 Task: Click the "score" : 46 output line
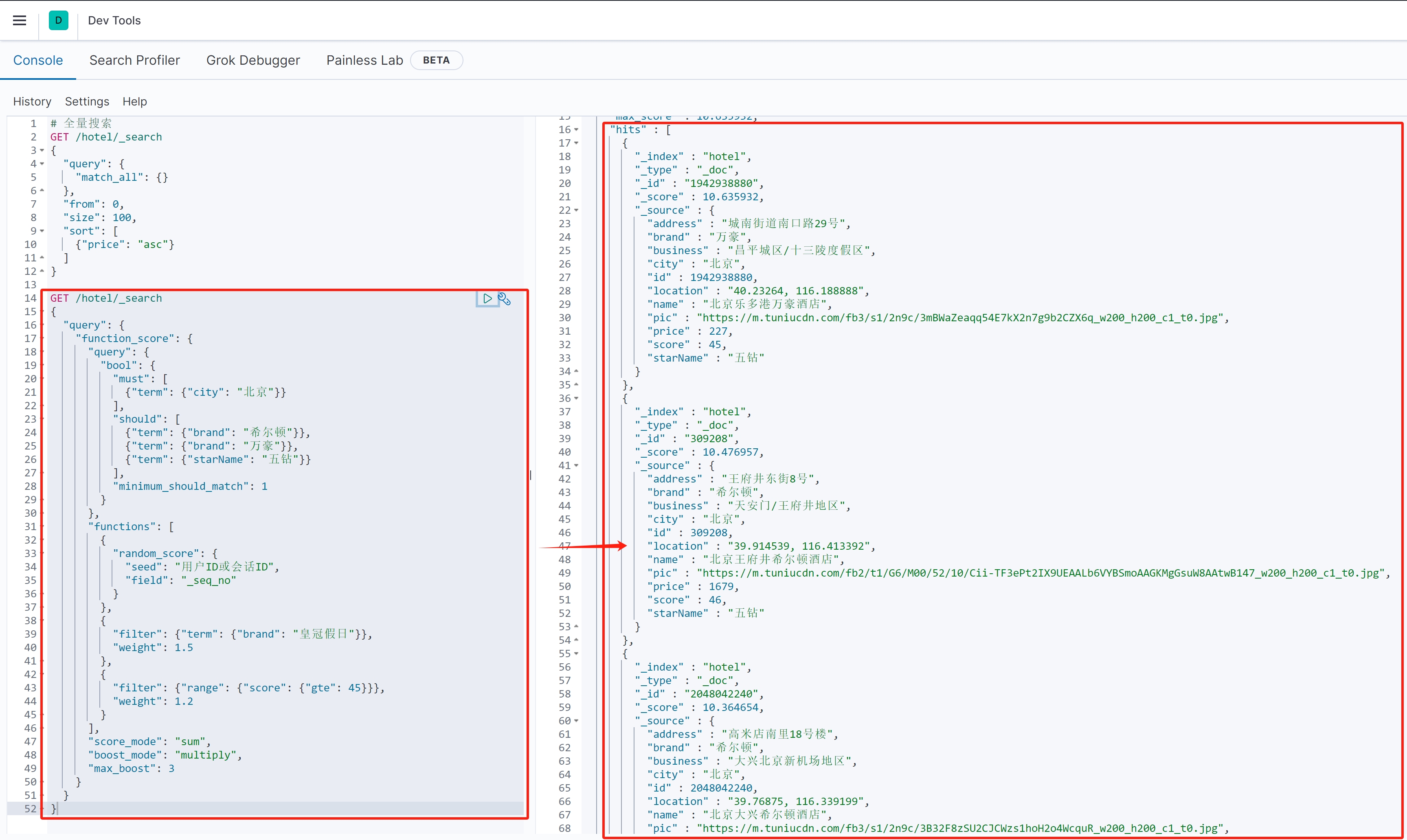click(x=687, y=600)
